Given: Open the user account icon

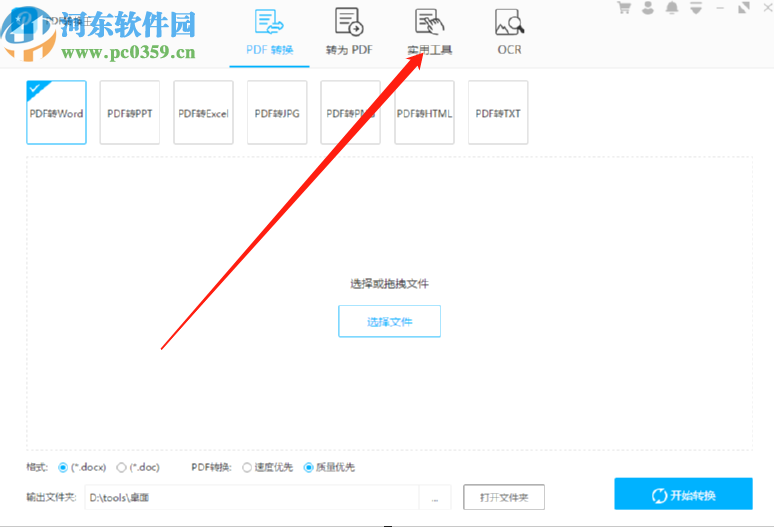Looking at the screenshot, I should 648,8.
